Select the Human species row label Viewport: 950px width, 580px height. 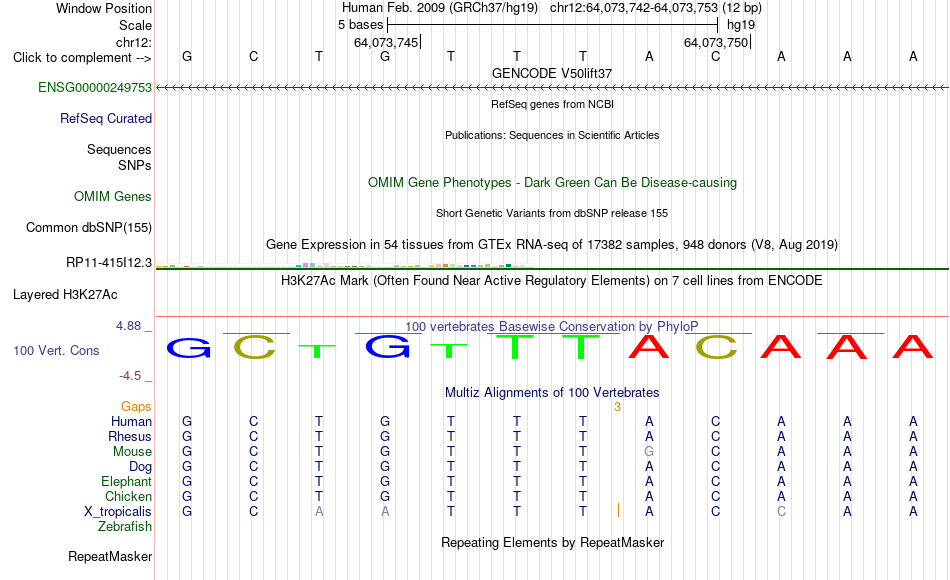(131, 421)
